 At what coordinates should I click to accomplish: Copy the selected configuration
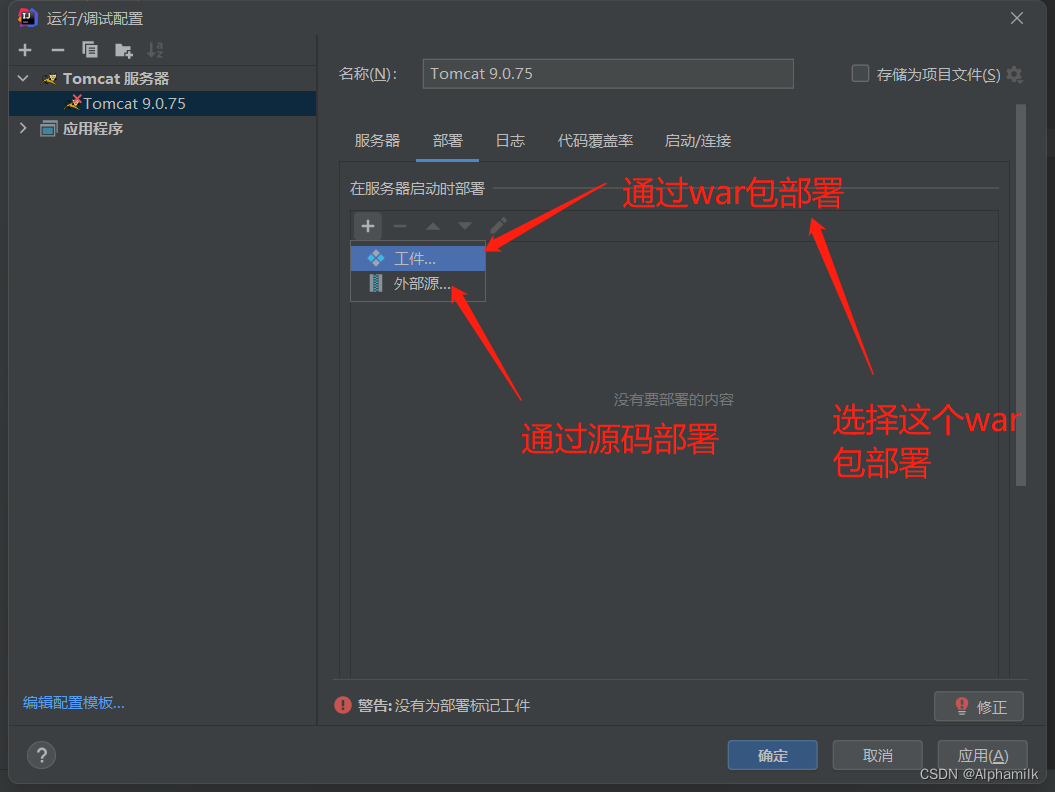click(x=89, y=50)
